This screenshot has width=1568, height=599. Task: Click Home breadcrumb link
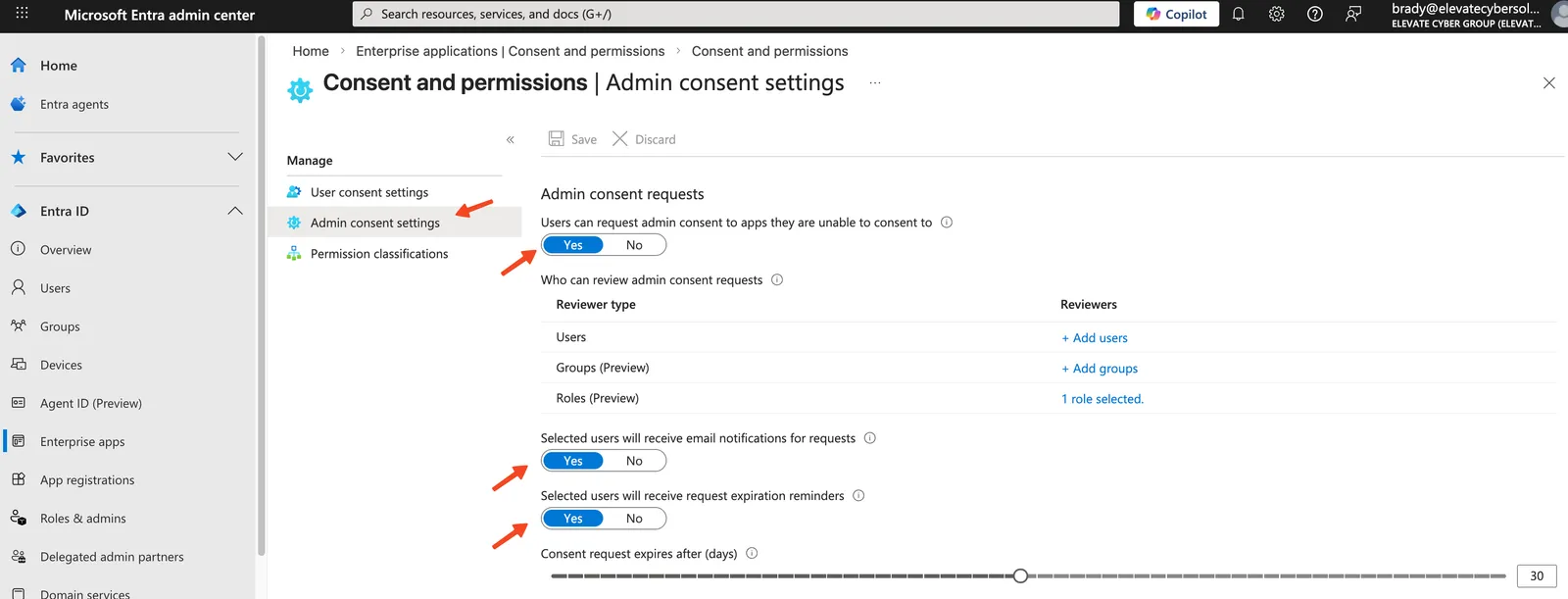coord(311,51)
